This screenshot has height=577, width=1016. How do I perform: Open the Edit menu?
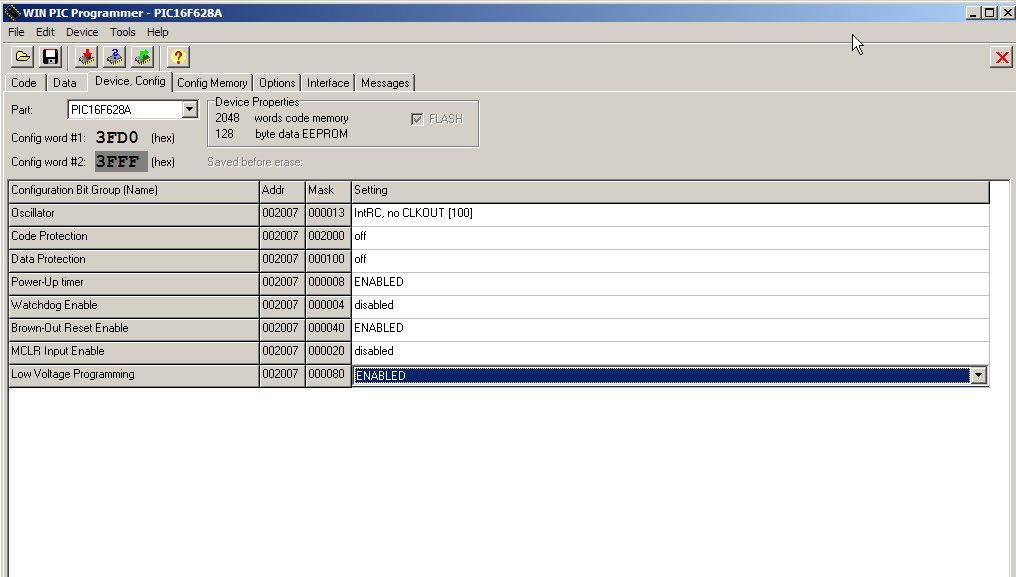tap(45, 32)
